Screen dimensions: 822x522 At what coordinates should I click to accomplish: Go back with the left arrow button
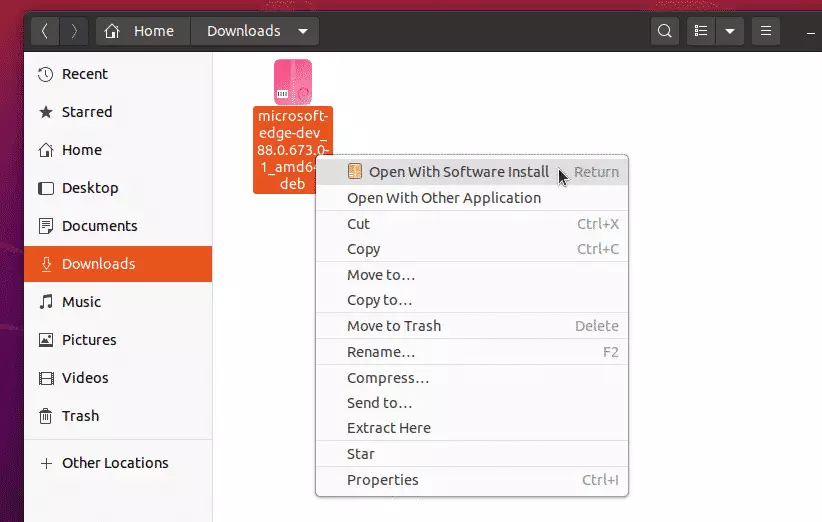coord(45,31)
